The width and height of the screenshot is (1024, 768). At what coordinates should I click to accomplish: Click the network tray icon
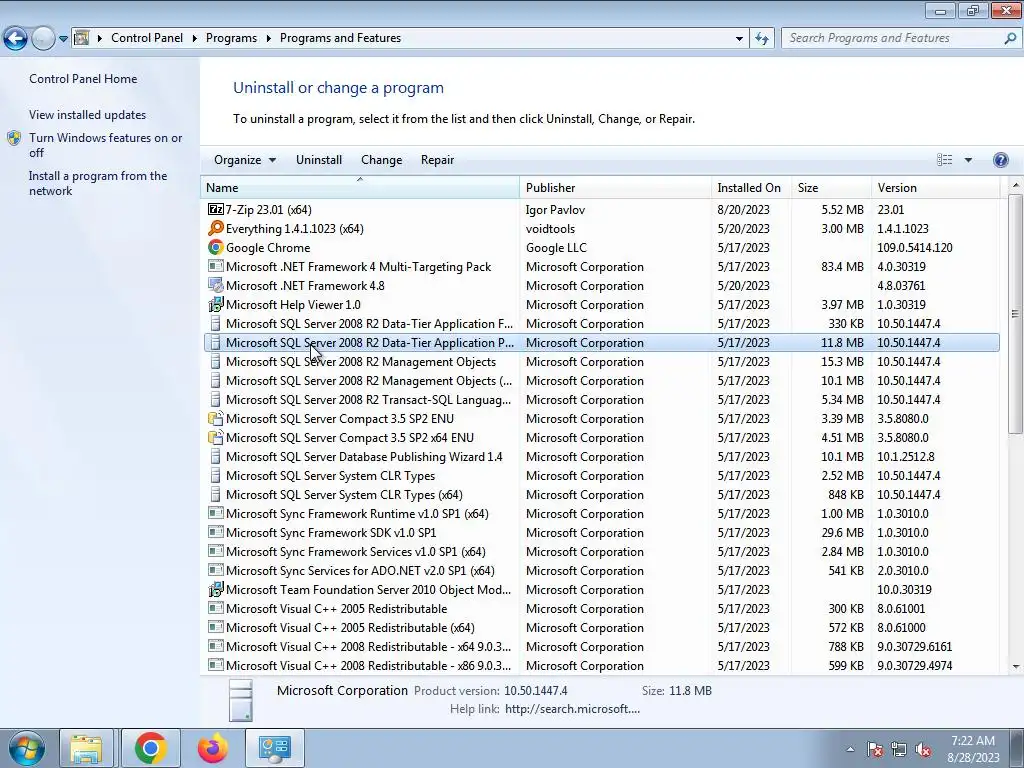[x=899, y=750]
